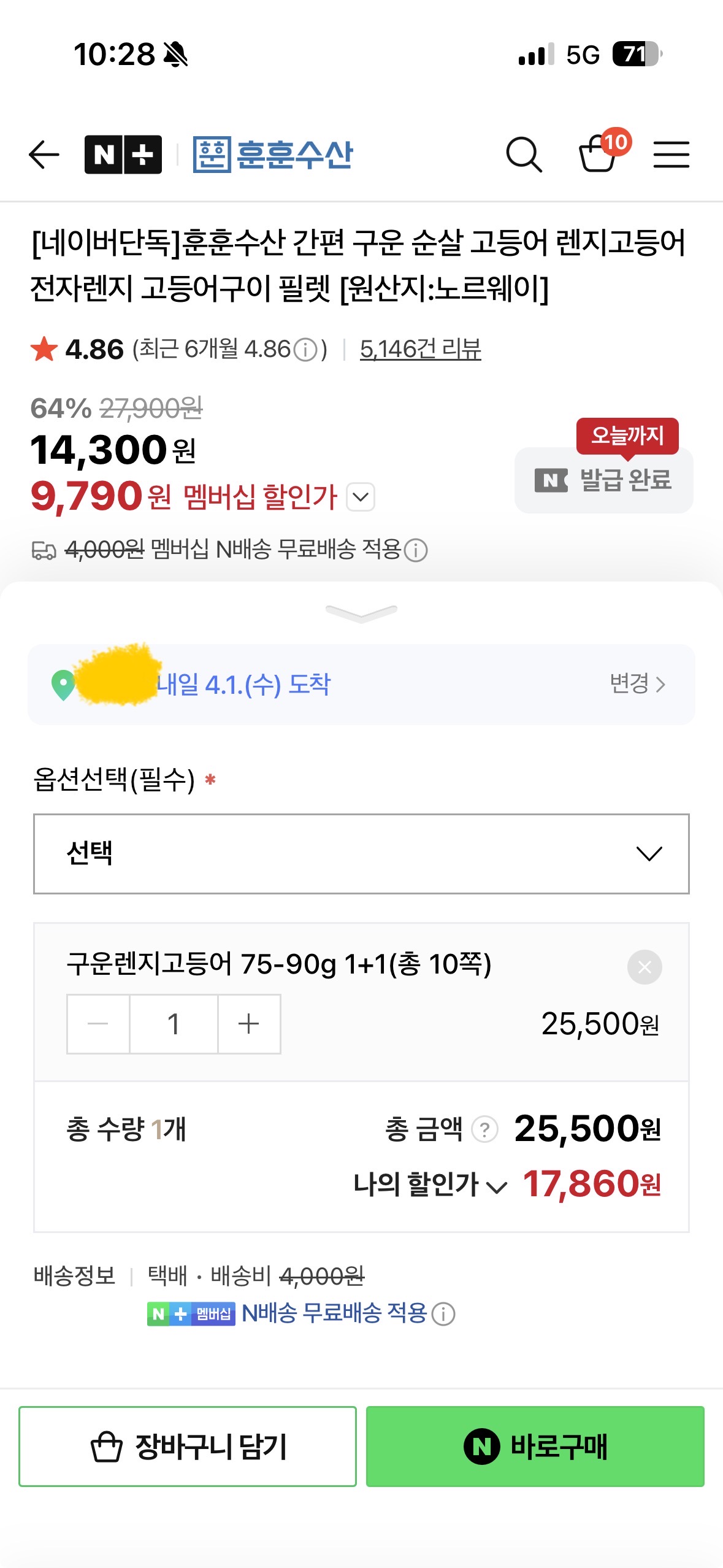
Task: Open the Naver Plus N+ logo
Action: [123, 154]
